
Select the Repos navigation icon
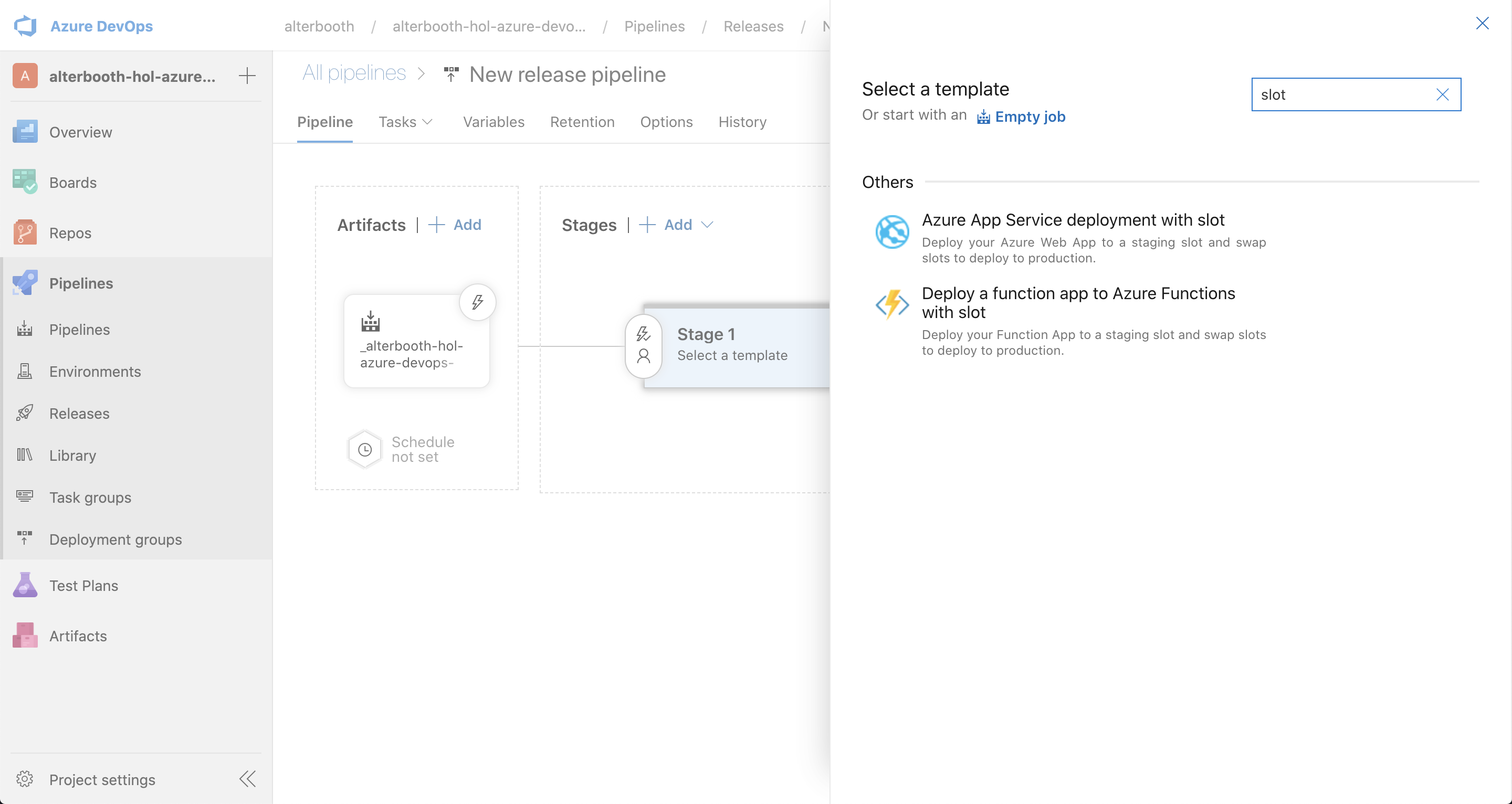(25, 232)
